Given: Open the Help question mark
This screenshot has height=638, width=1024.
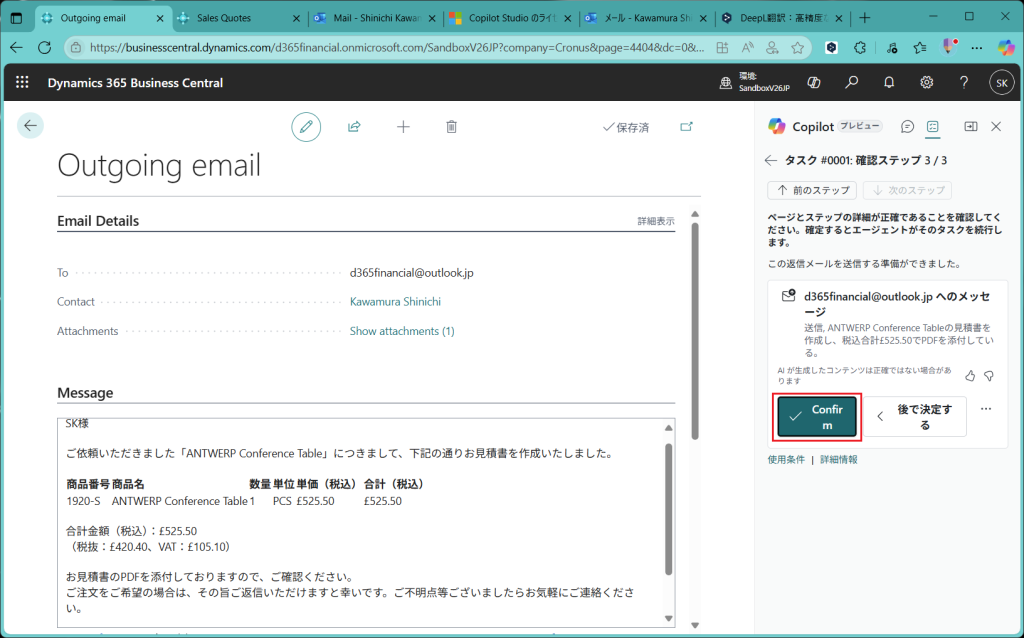Looking at the screenshot, I should tap(964, 82).
